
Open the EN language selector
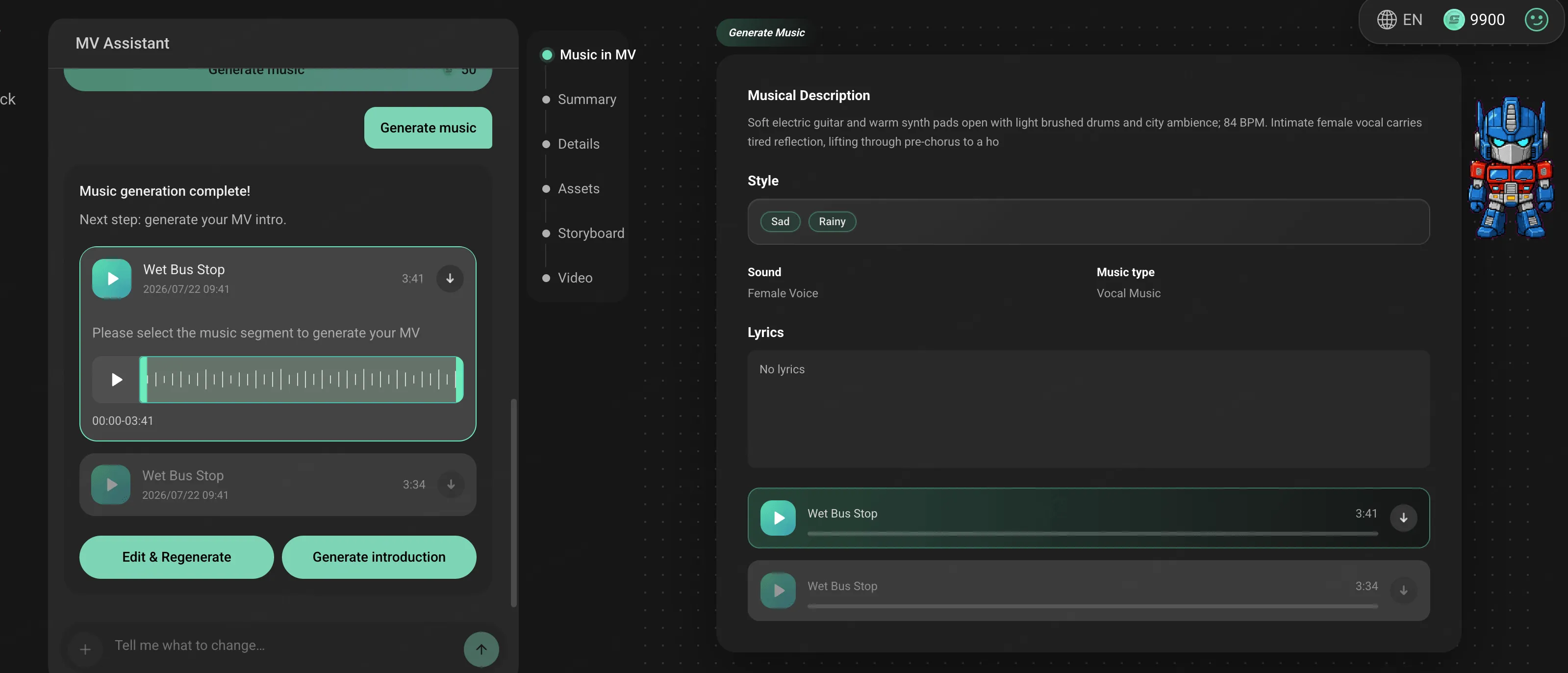point(1399,20)
